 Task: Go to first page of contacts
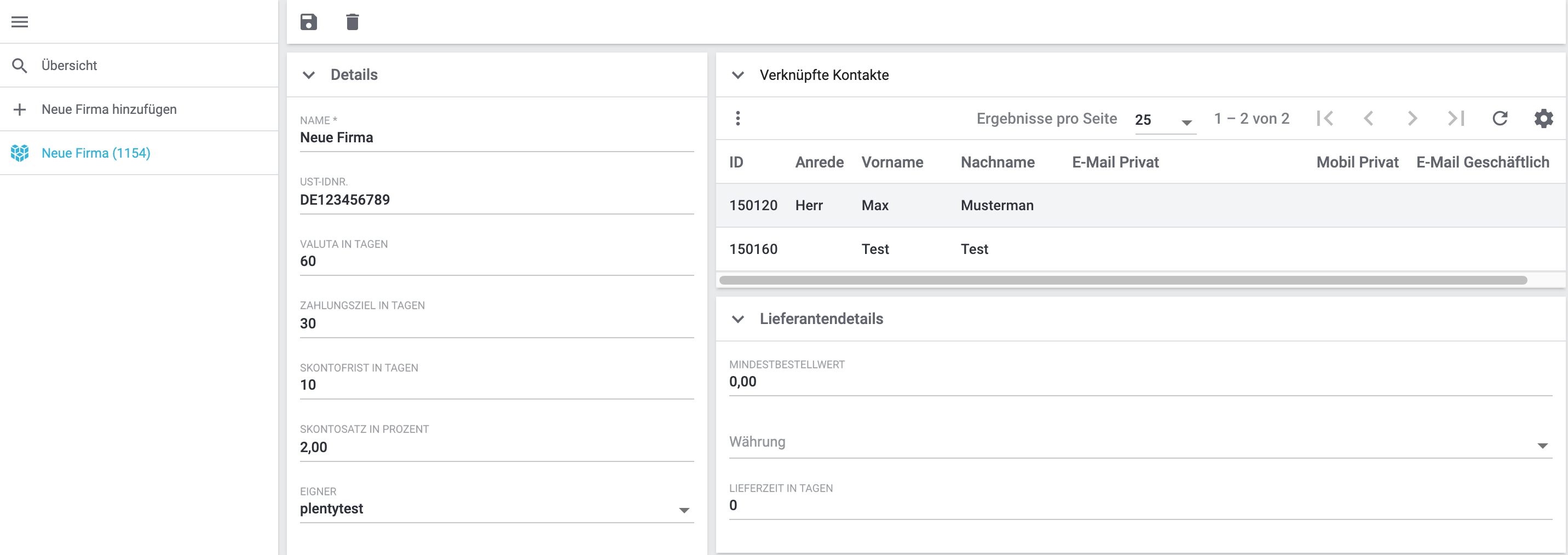pyautogui.click(x=1324, y=118)
